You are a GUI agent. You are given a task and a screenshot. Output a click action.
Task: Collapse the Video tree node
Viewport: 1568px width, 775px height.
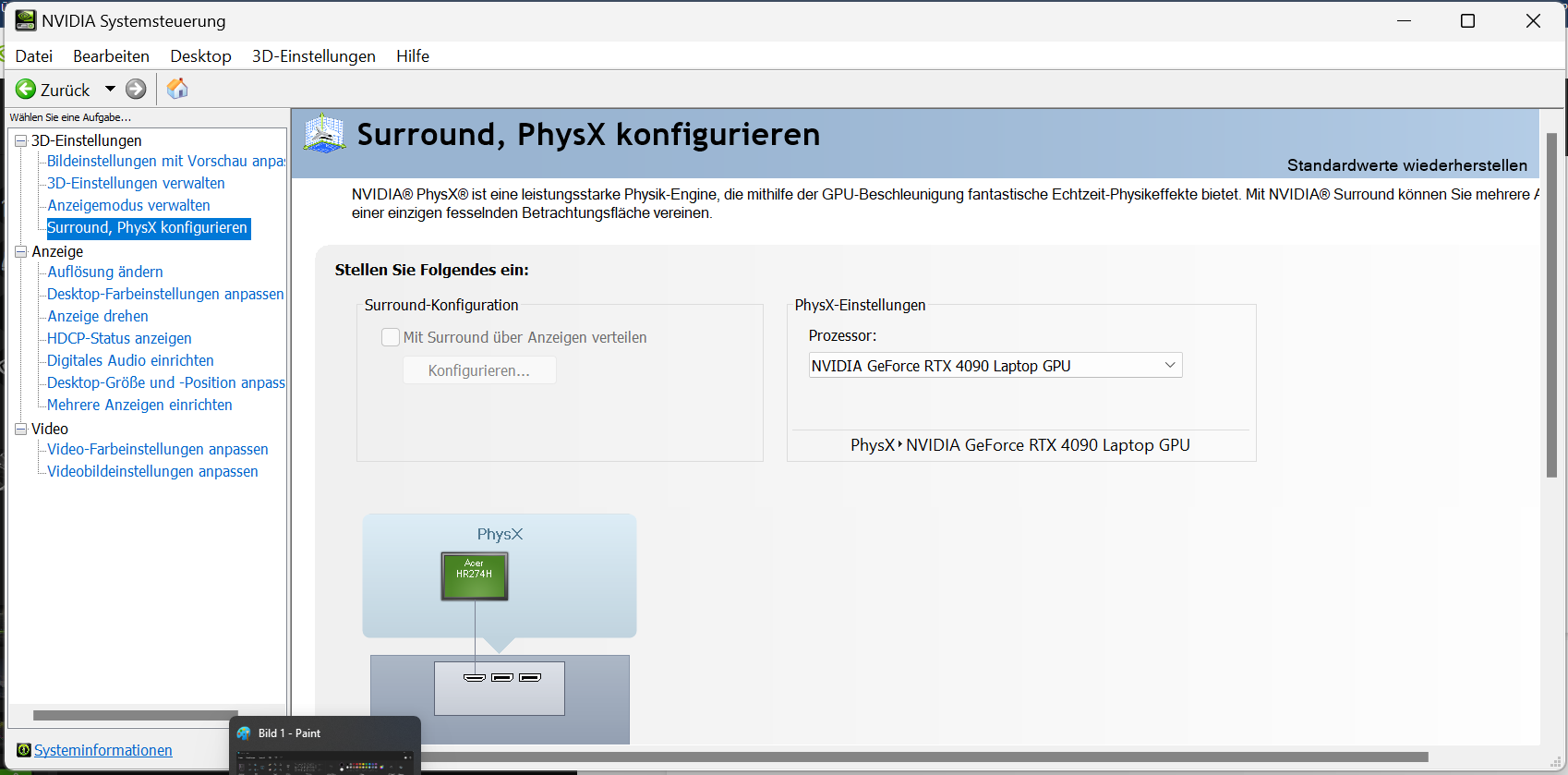20,429
